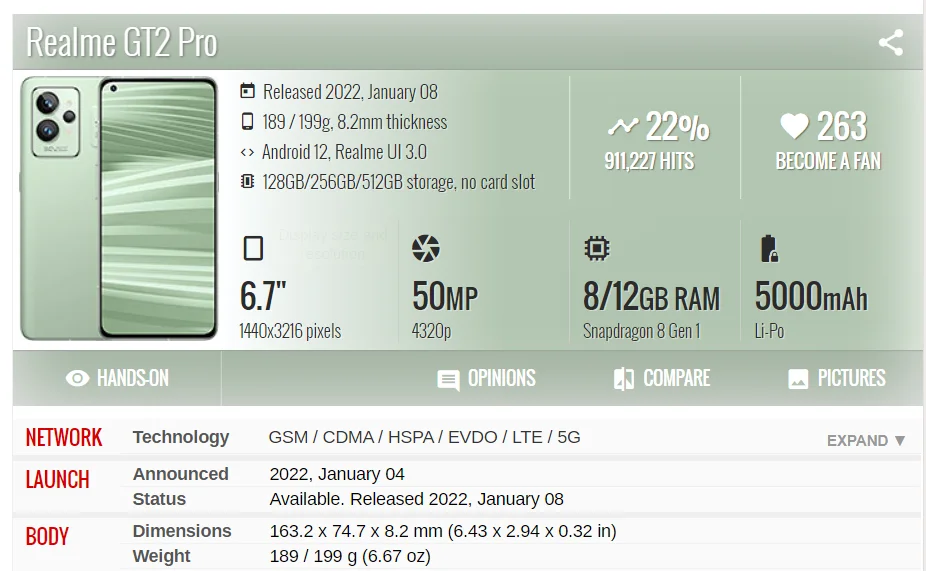This screenshot has height=571, width=926.
Task: Click the 5000mAh battery value
Action: click(811, 296)
